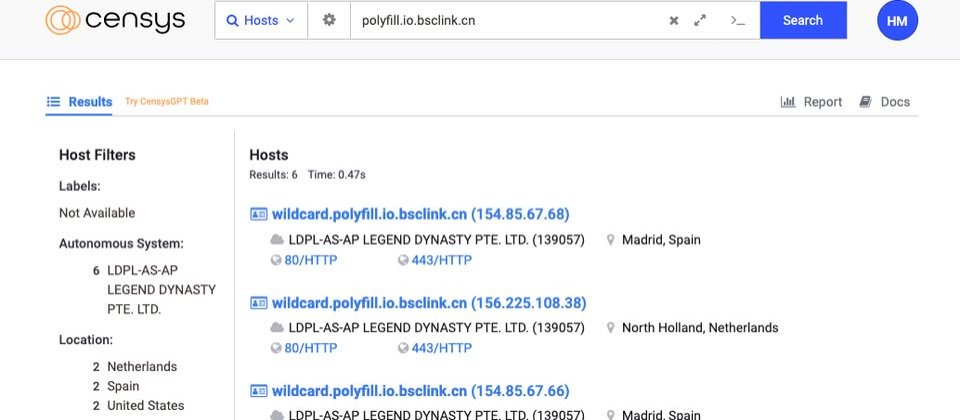Click the Report bar chart icon
The image size is (960, 420).
click(788, 102)
